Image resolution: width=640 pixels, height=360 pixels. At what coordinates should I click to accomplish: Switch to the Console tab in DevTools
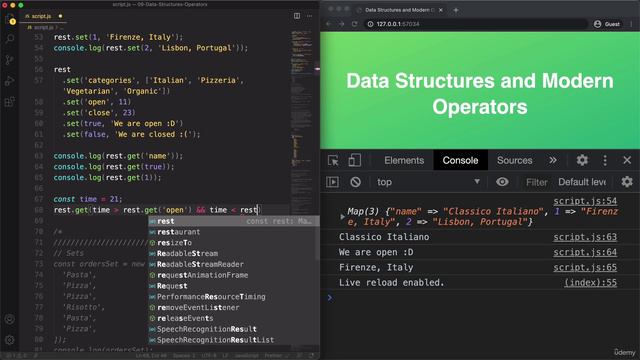[460, 160]
